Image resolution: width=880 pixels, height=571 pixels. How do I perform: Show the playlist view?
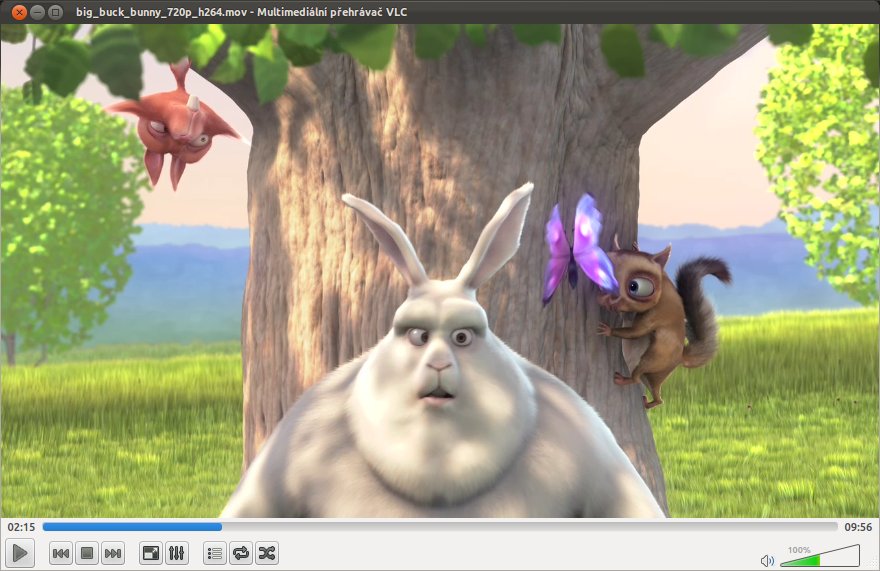click(214, 554)
